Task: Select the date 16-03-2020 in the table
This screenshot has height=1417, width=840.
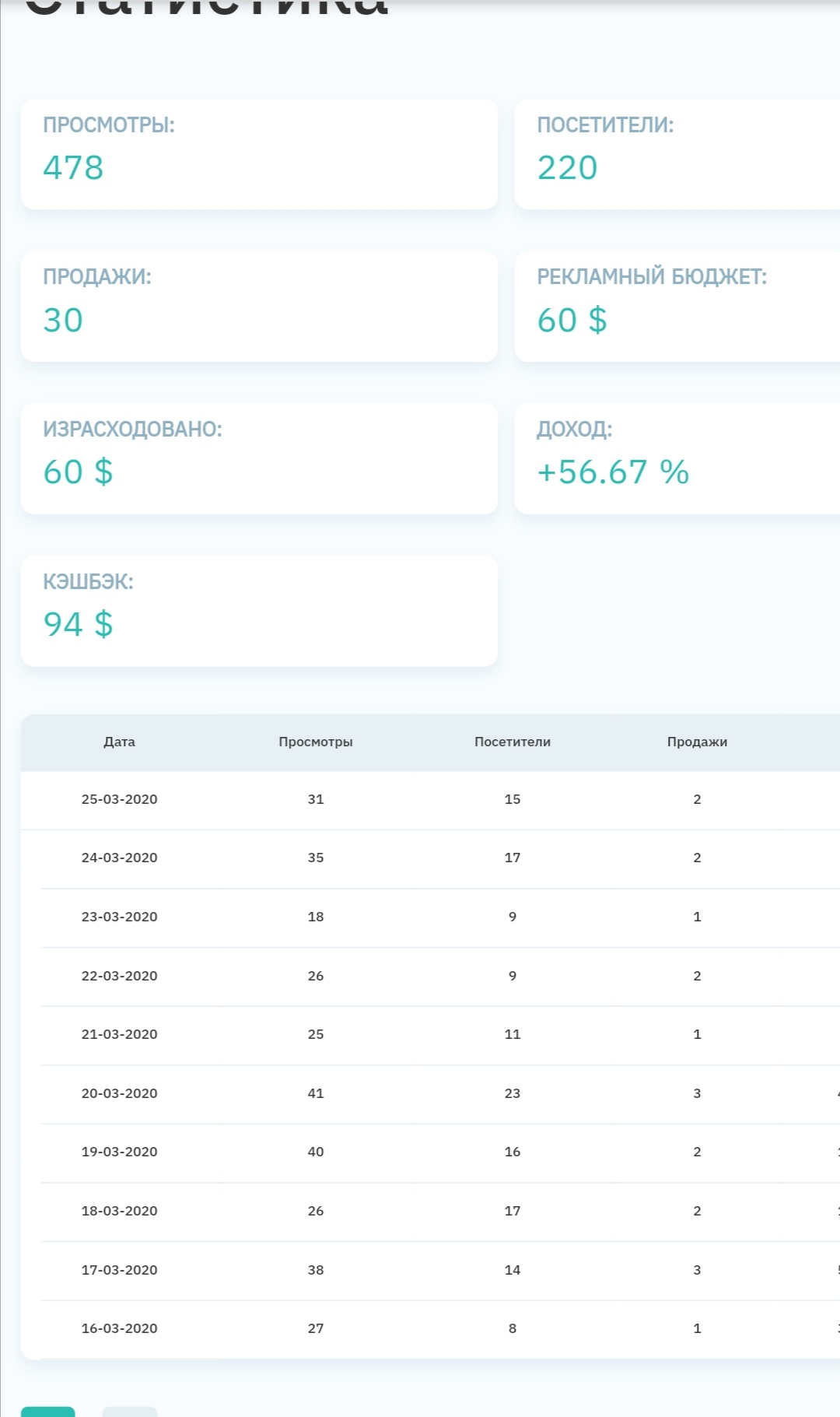Action: pos(119,1328)
